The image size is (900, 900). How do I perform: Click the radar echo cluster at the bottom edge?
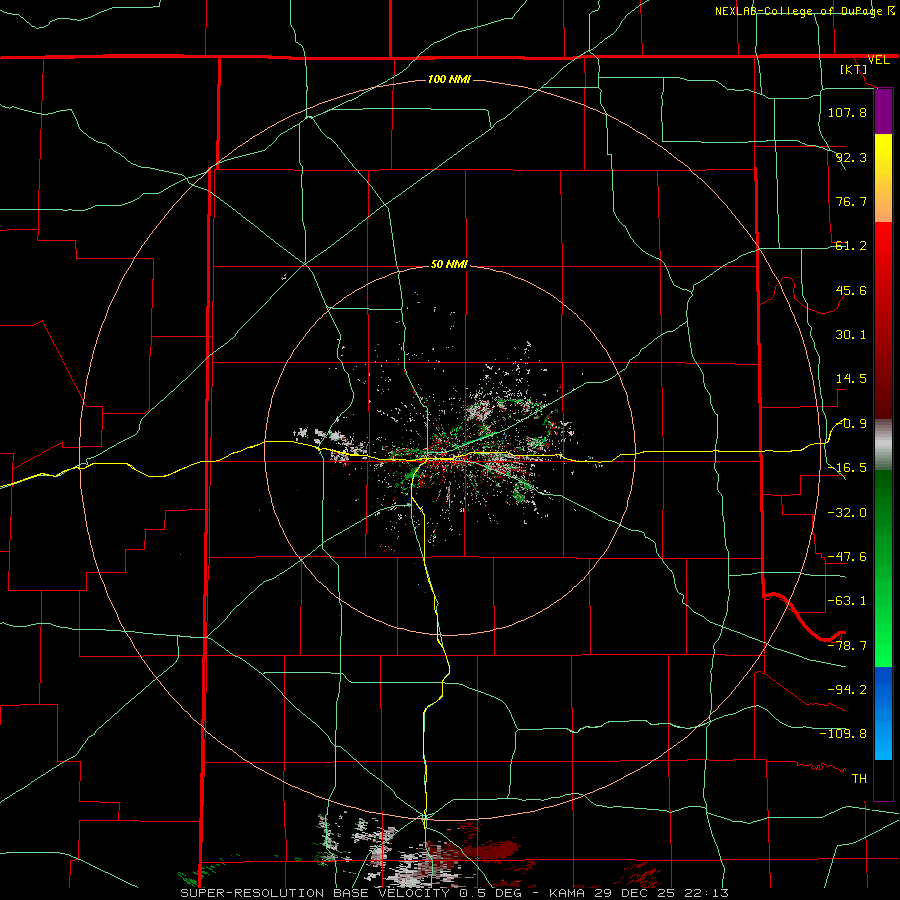coord(419,852)
